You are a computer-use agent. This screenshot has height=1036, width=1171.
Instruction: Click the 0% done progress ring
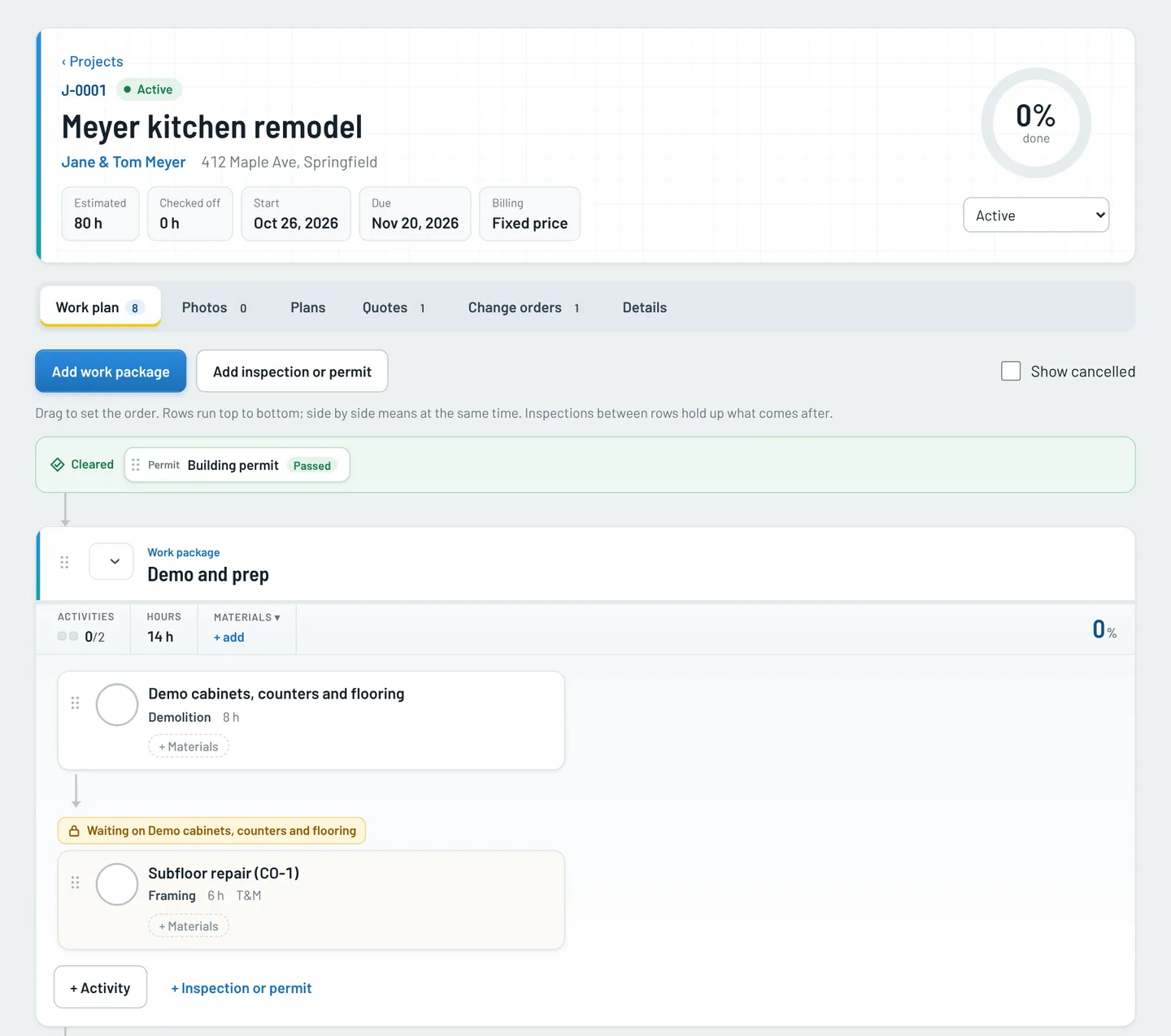[1036, 123]
